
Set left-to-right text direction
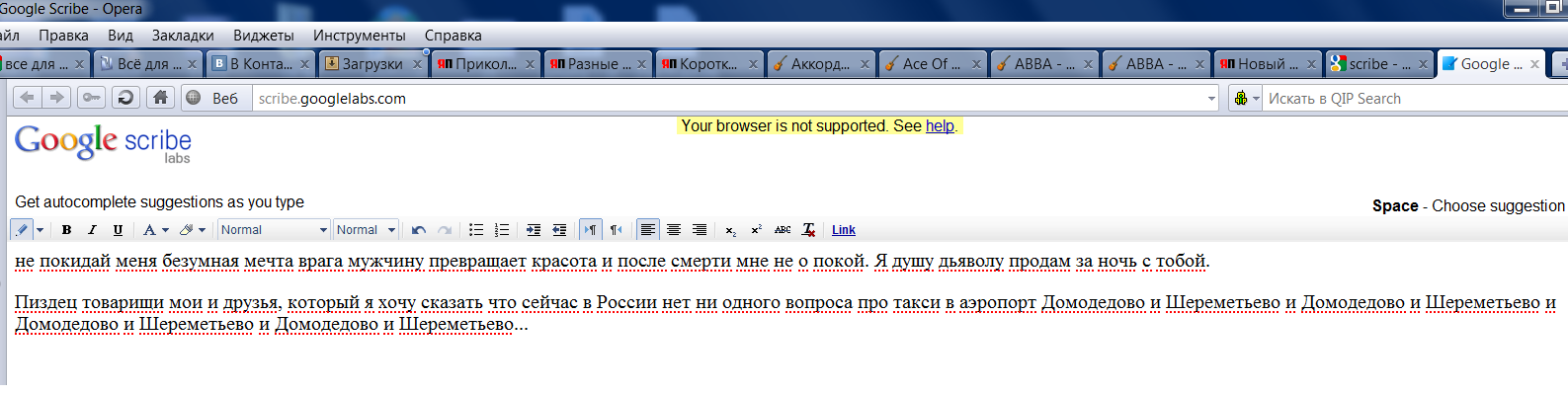[x=590, y=229]
